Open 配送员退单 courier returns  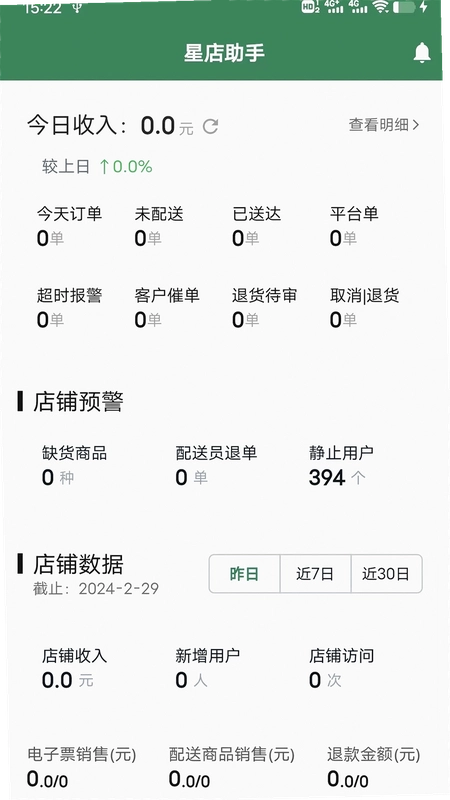pos(216,465)
